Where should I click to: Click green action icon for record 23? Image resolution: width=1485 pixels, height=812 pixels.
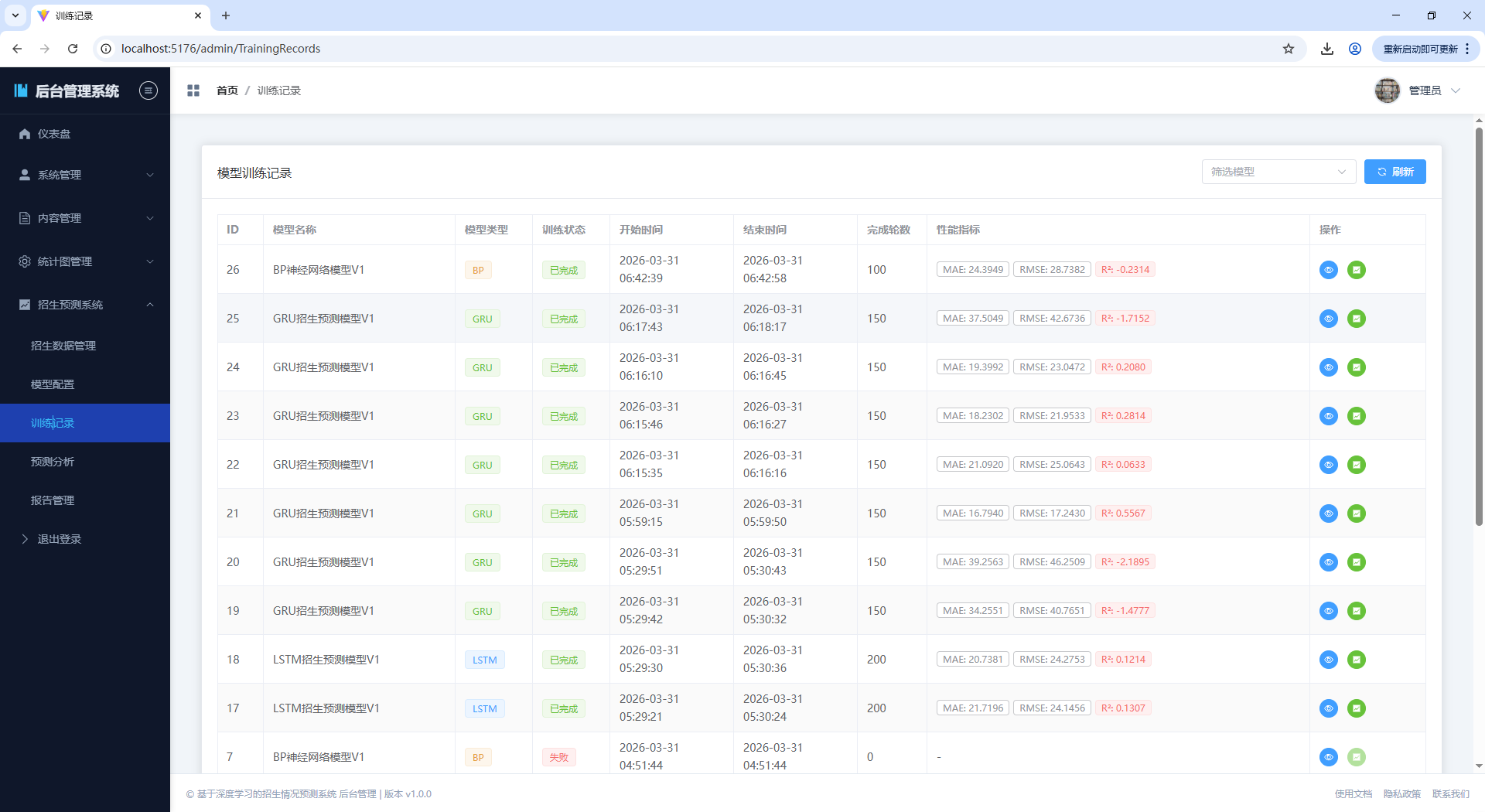[1356, 416]
